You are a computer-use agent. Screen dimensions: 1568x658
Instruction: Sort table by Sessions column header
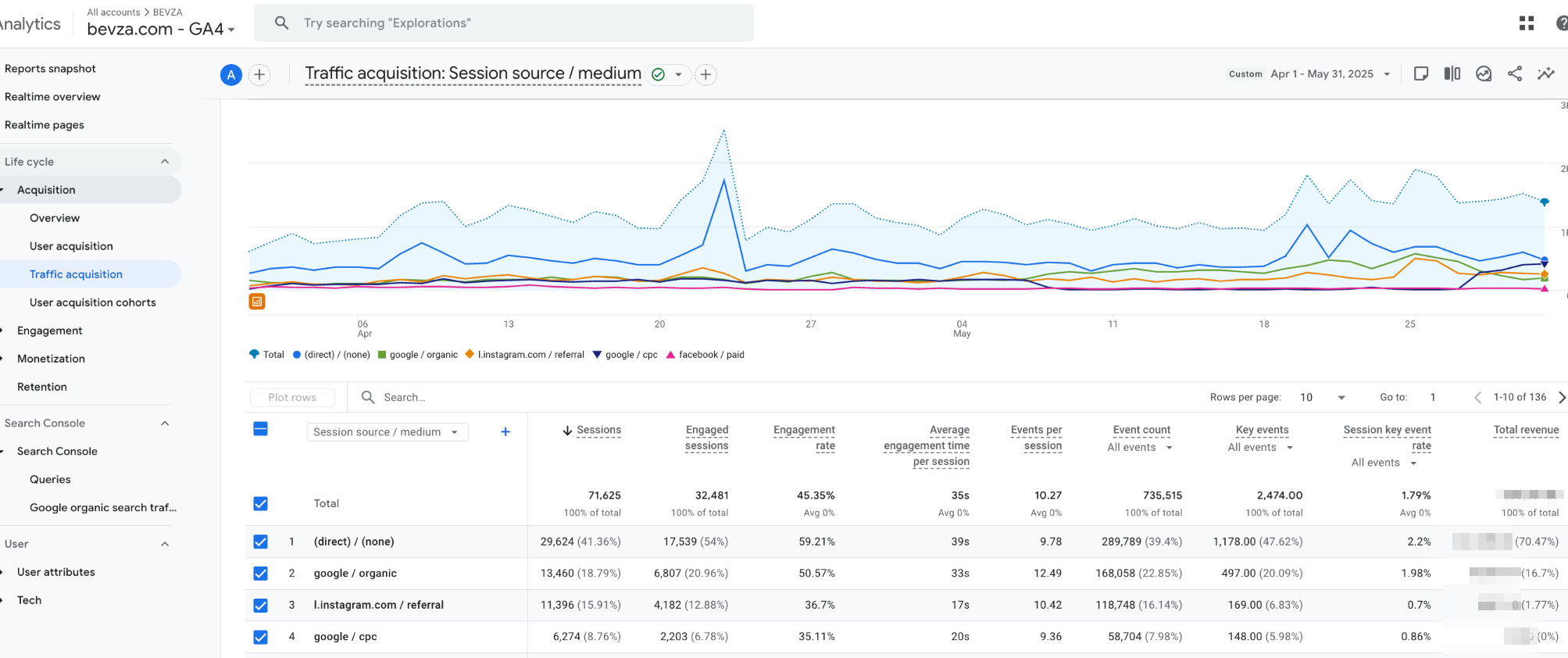pos(598,430)
